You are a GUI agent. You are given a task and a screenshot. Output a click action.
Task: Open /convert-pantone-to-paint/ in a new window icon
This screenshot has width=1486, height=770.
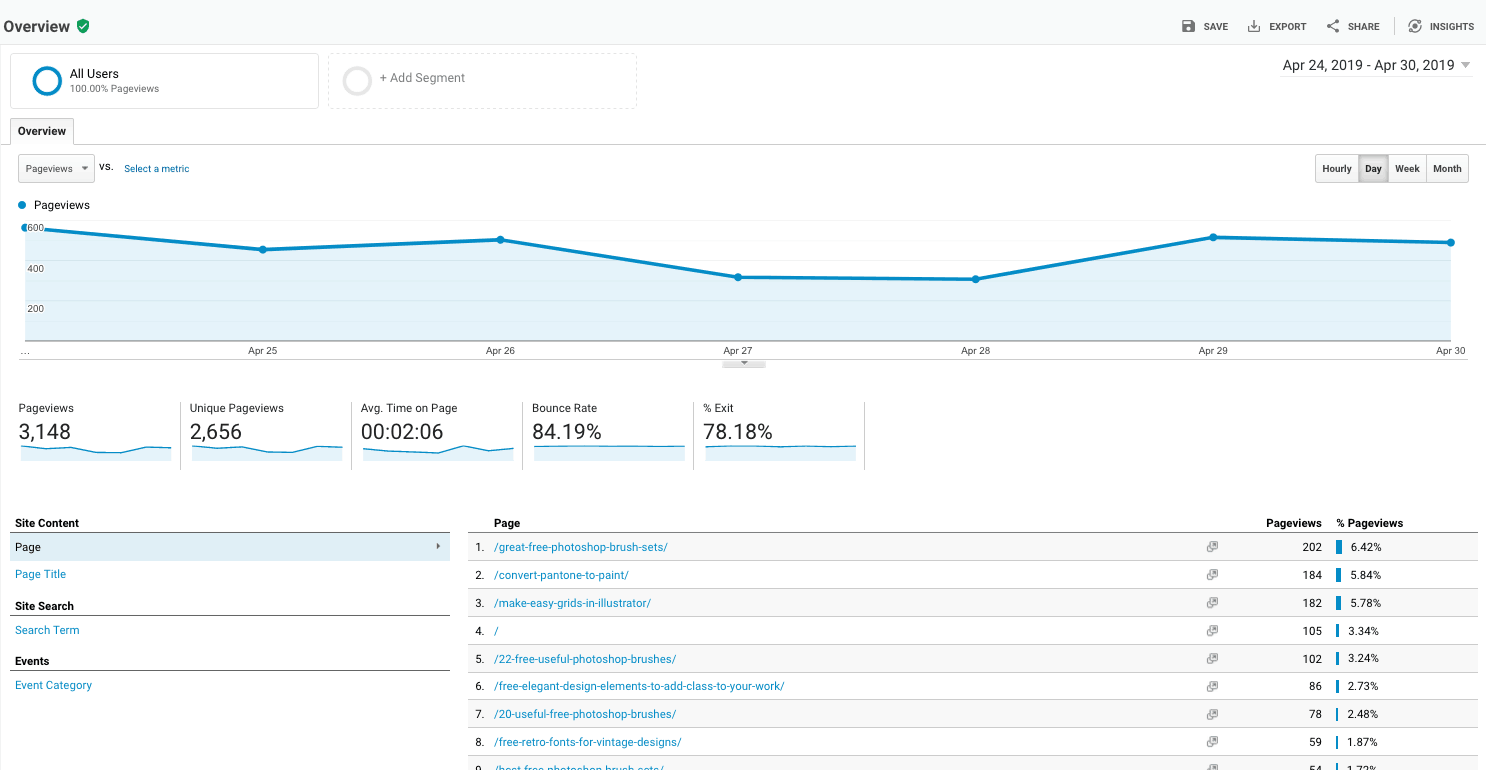click(1212, 574)
